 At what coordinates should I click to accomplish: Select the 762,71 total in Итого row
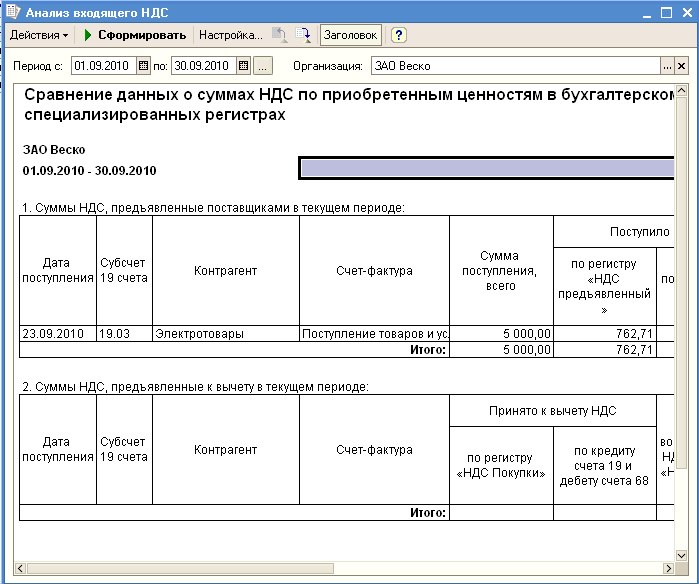pyautogui.click(x=605, y=350)
